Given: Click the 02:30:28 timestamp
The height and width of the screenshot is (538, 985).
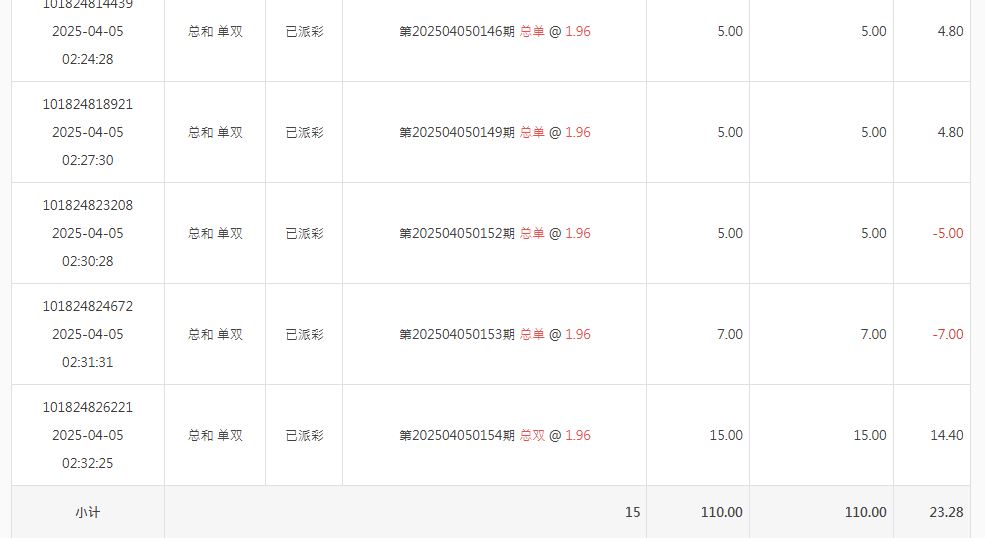Looking at the screenshot, I should click(x=88, y=261).
